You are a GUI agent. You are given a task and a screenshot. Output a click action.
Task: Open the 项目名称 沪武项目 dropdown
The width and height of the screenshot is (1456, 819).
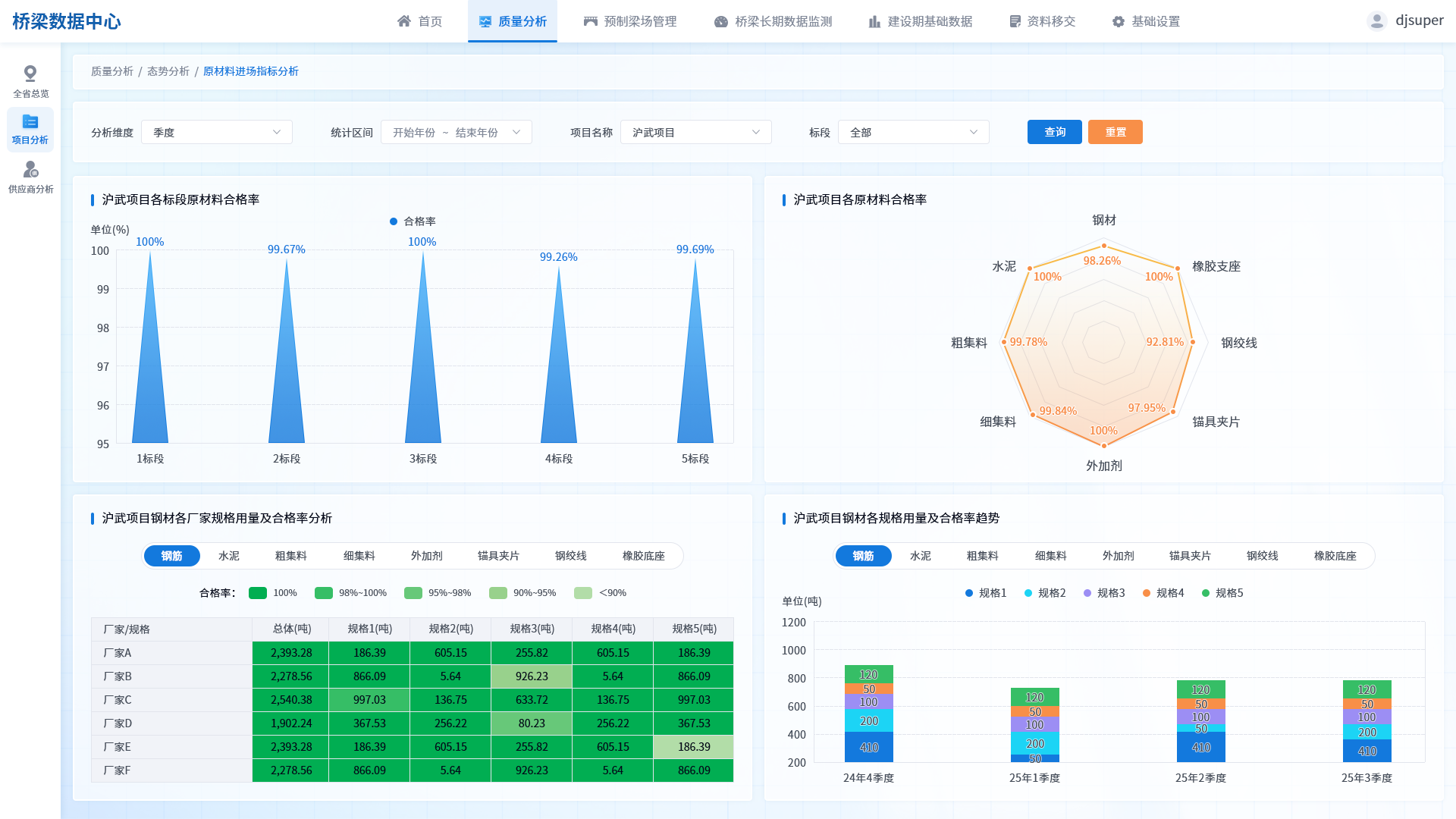pyautogui.click(x=696, y=132)
